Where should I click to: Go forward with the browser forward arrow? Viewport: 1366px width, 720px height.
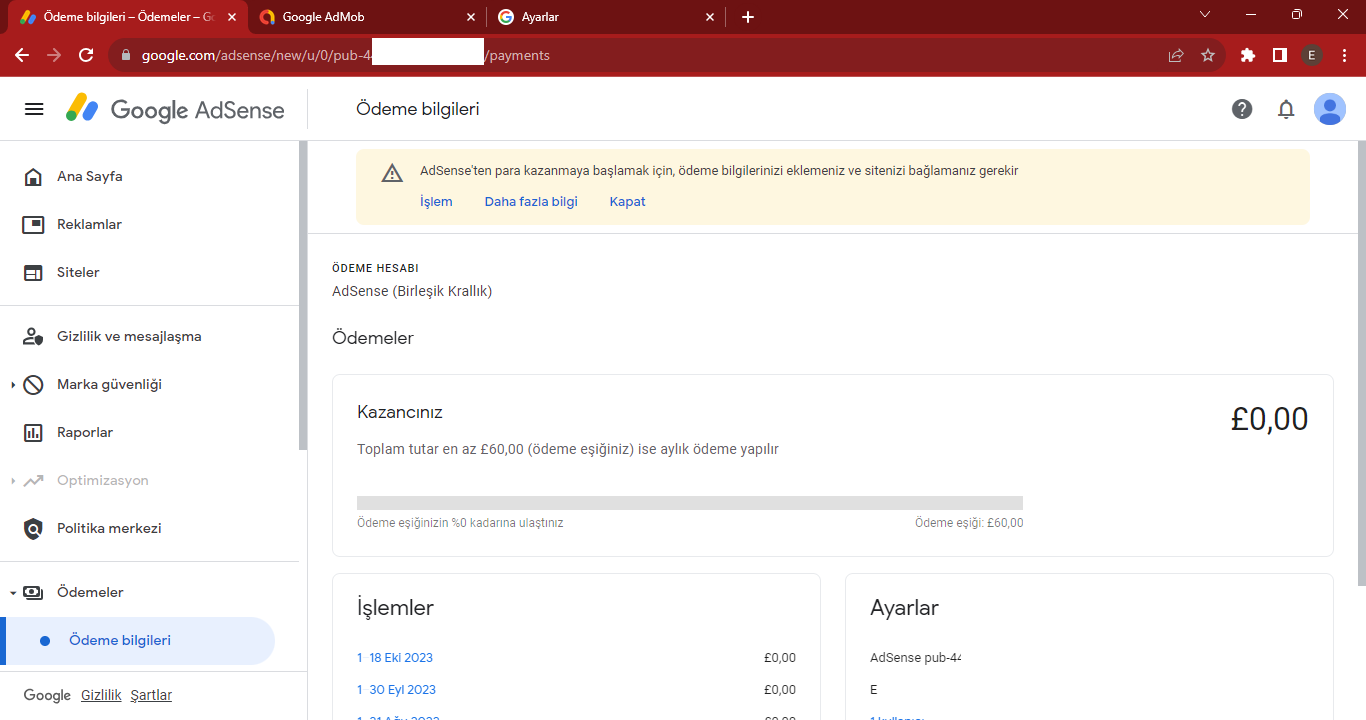coord(54,55)
